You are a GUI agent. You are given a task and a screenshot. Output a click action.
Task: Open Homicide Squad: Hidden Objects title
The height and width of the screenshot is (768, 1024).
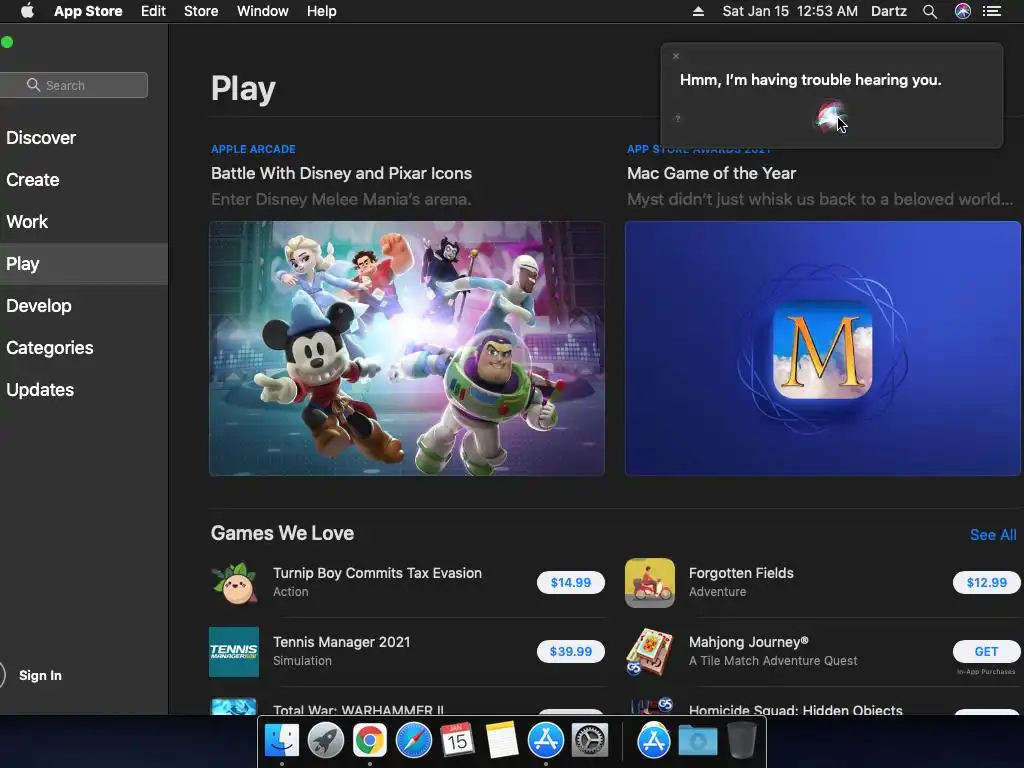click(x=795, y=709)
